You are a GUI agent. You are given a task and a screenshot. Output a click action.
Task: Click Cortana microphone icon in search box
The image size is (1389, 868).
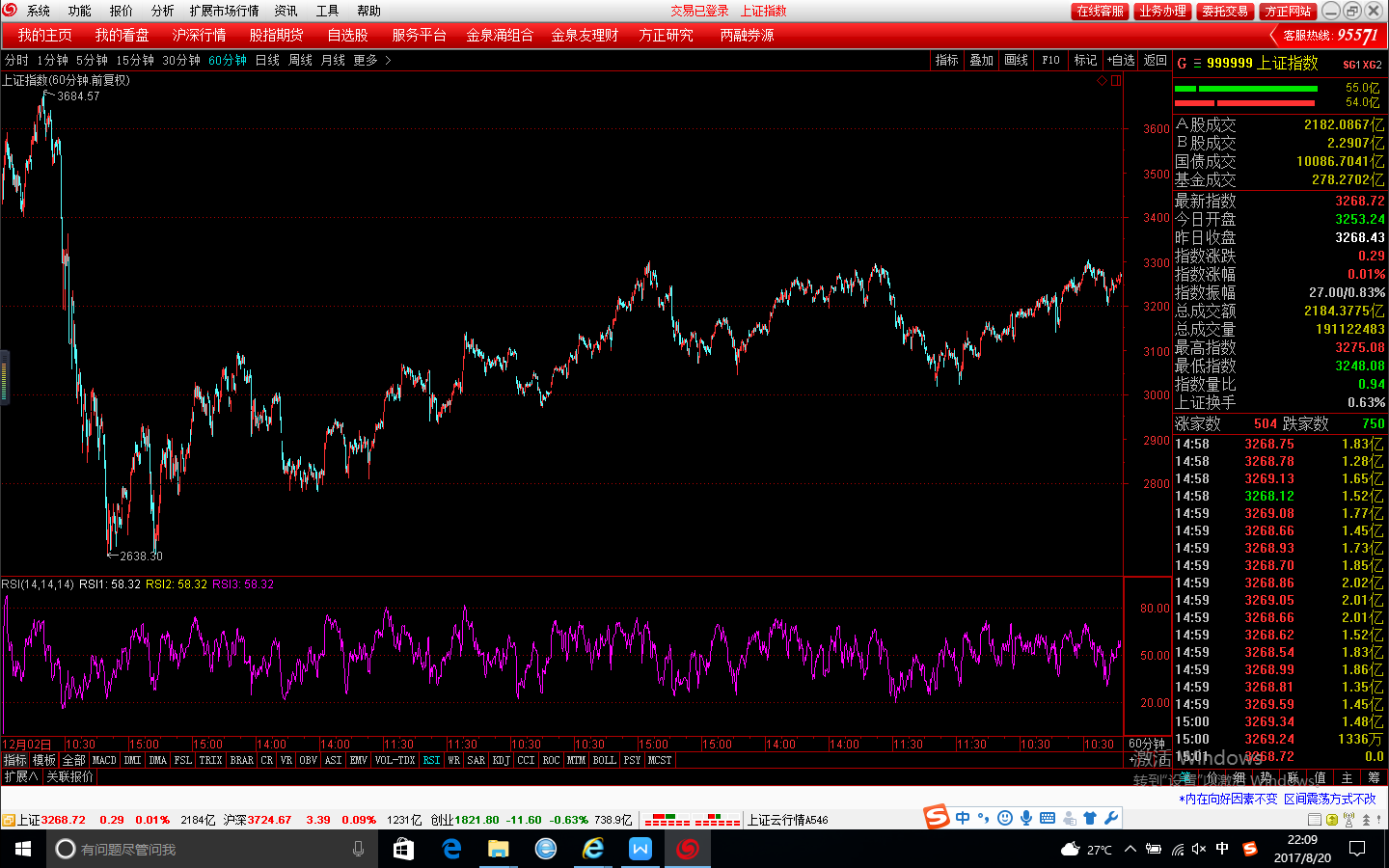[359, 849]
